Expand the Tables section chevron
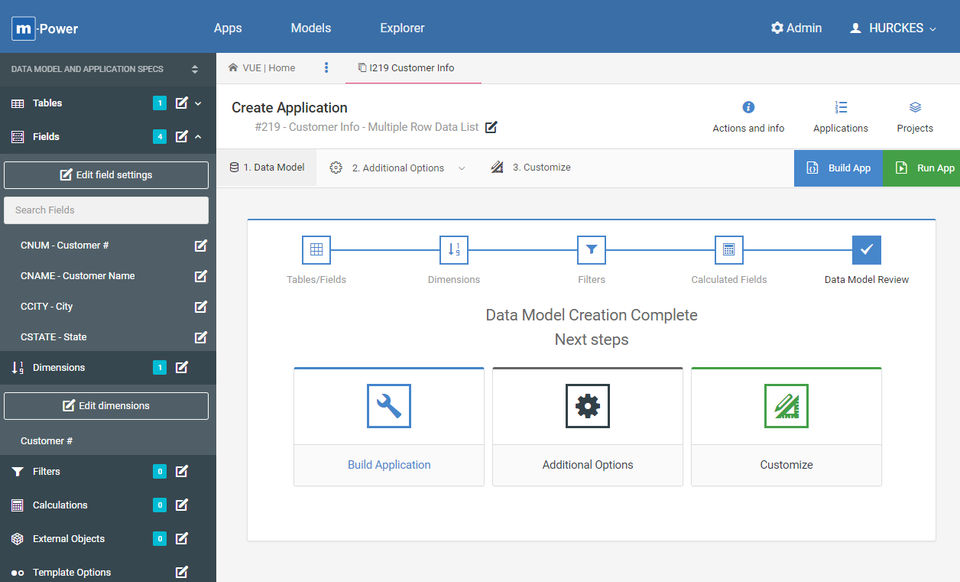This screenshot has height=582, width=960. click(x=198, y=103)
